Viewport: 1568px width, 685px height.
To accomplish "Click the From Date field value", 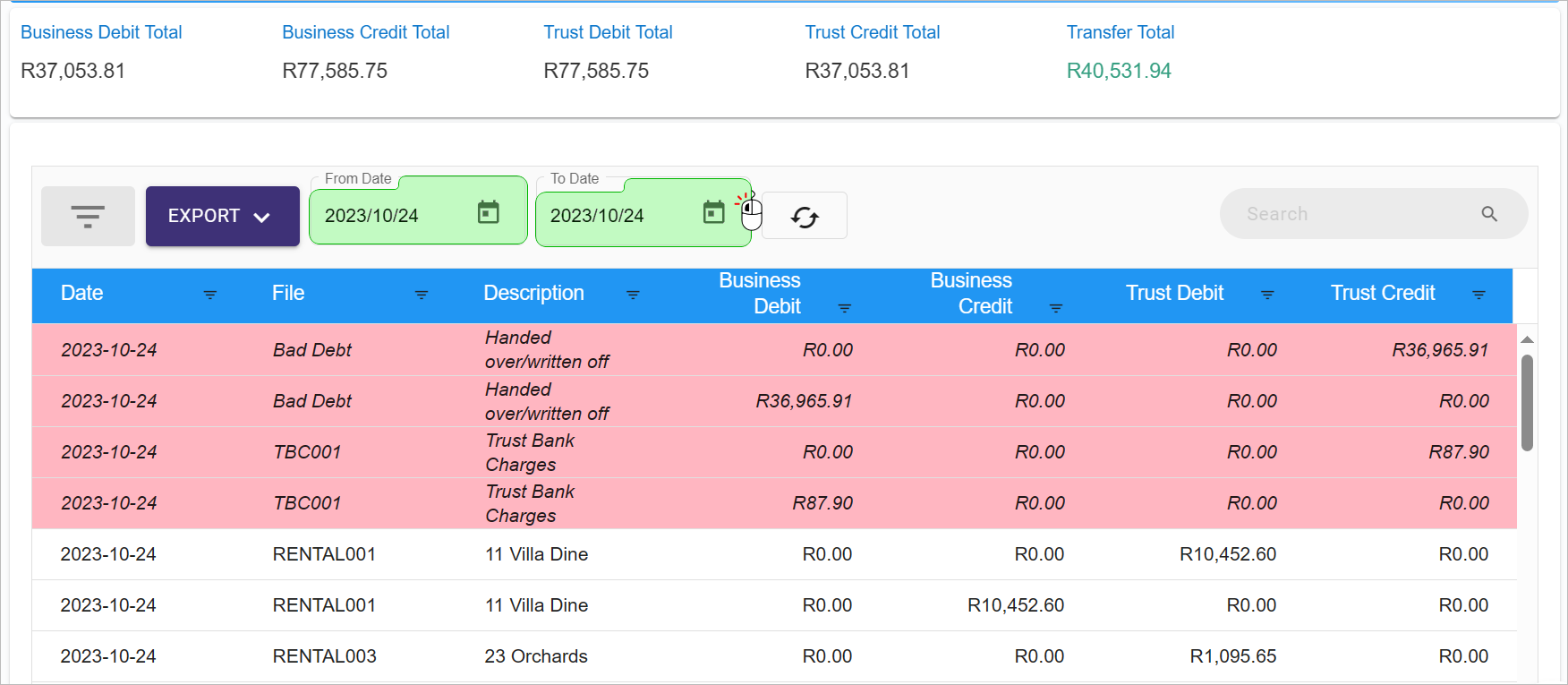I will (371, 216).
